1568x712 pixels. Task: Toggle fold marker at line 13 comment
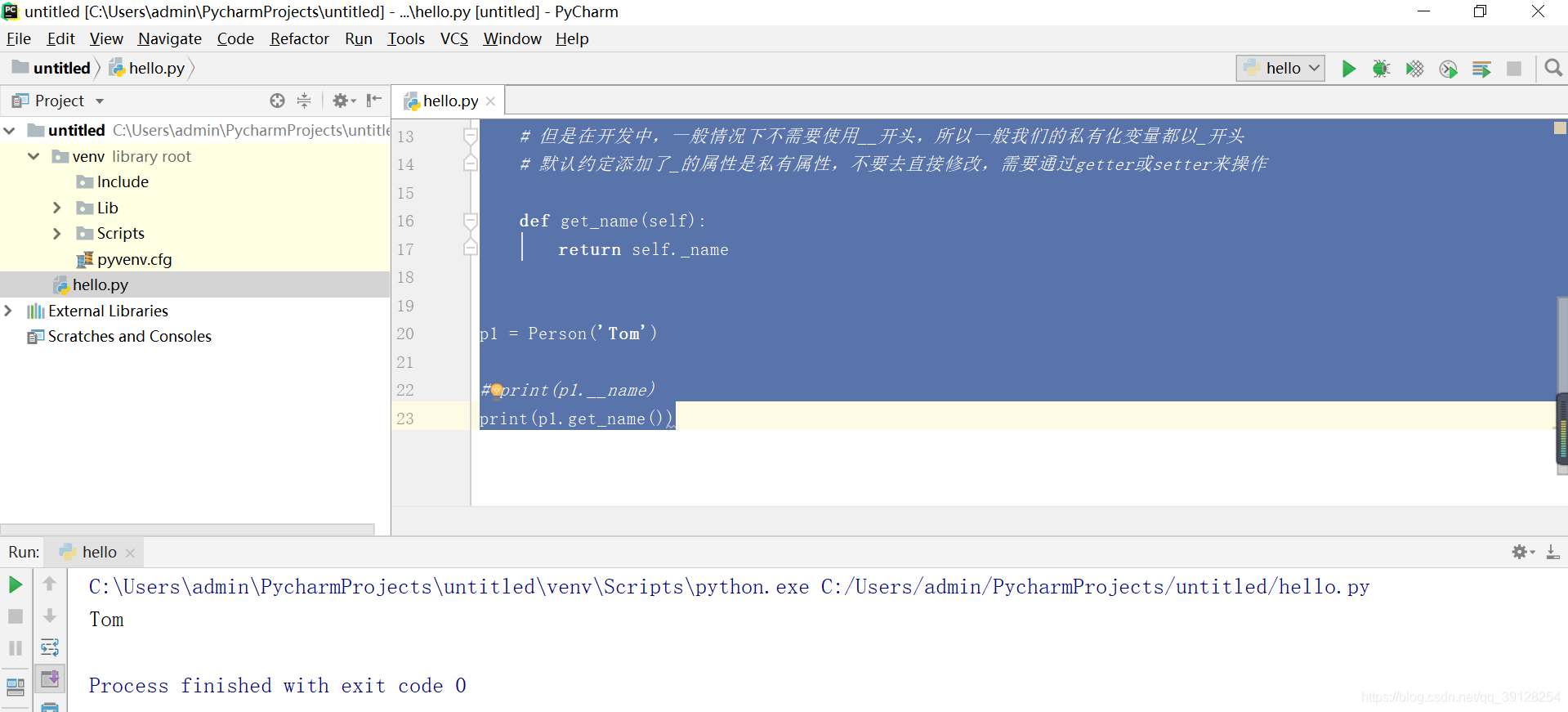[471, 136]
